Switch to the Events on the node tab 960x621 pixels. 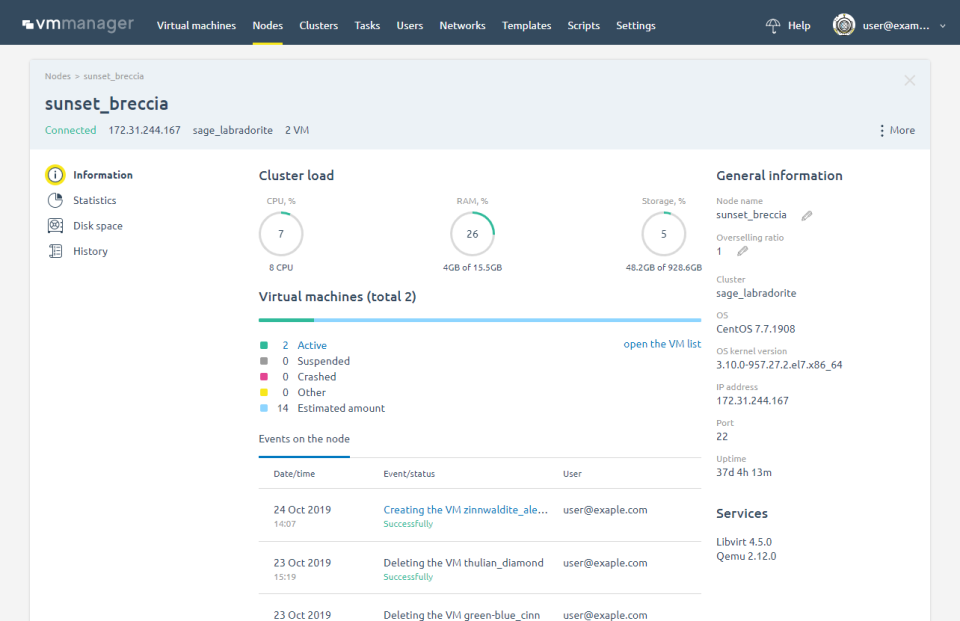pos(304,438)
